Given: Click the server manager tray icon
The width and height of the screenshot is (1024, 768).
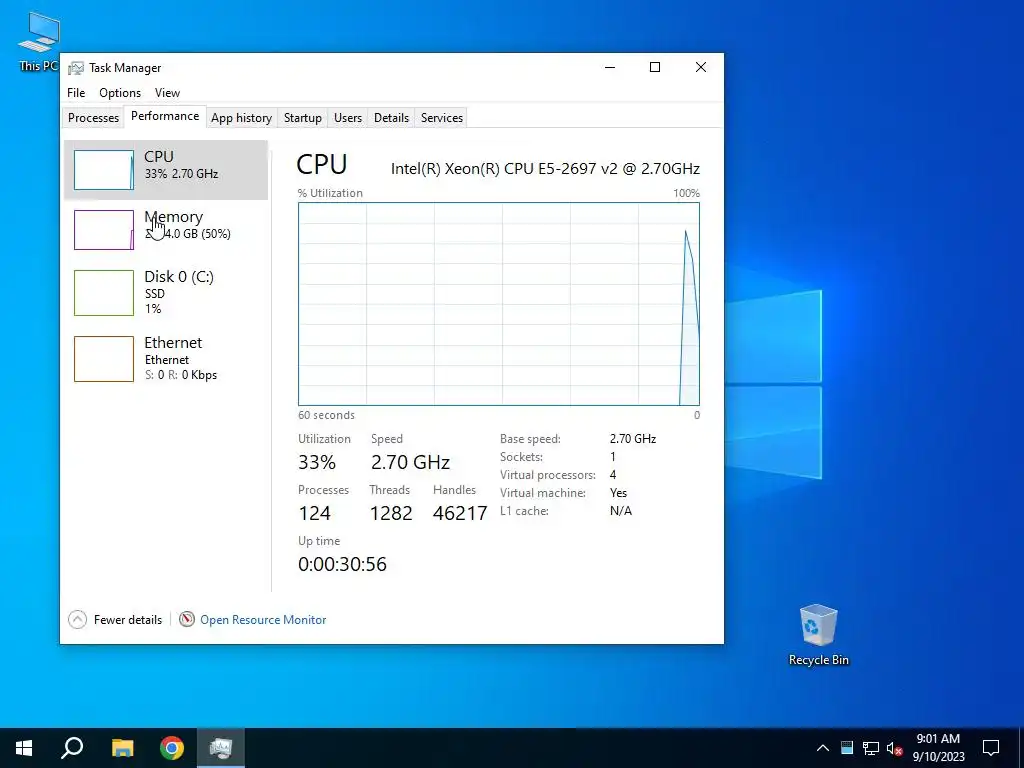Looking at the screenshot, I should pos(847,748).
